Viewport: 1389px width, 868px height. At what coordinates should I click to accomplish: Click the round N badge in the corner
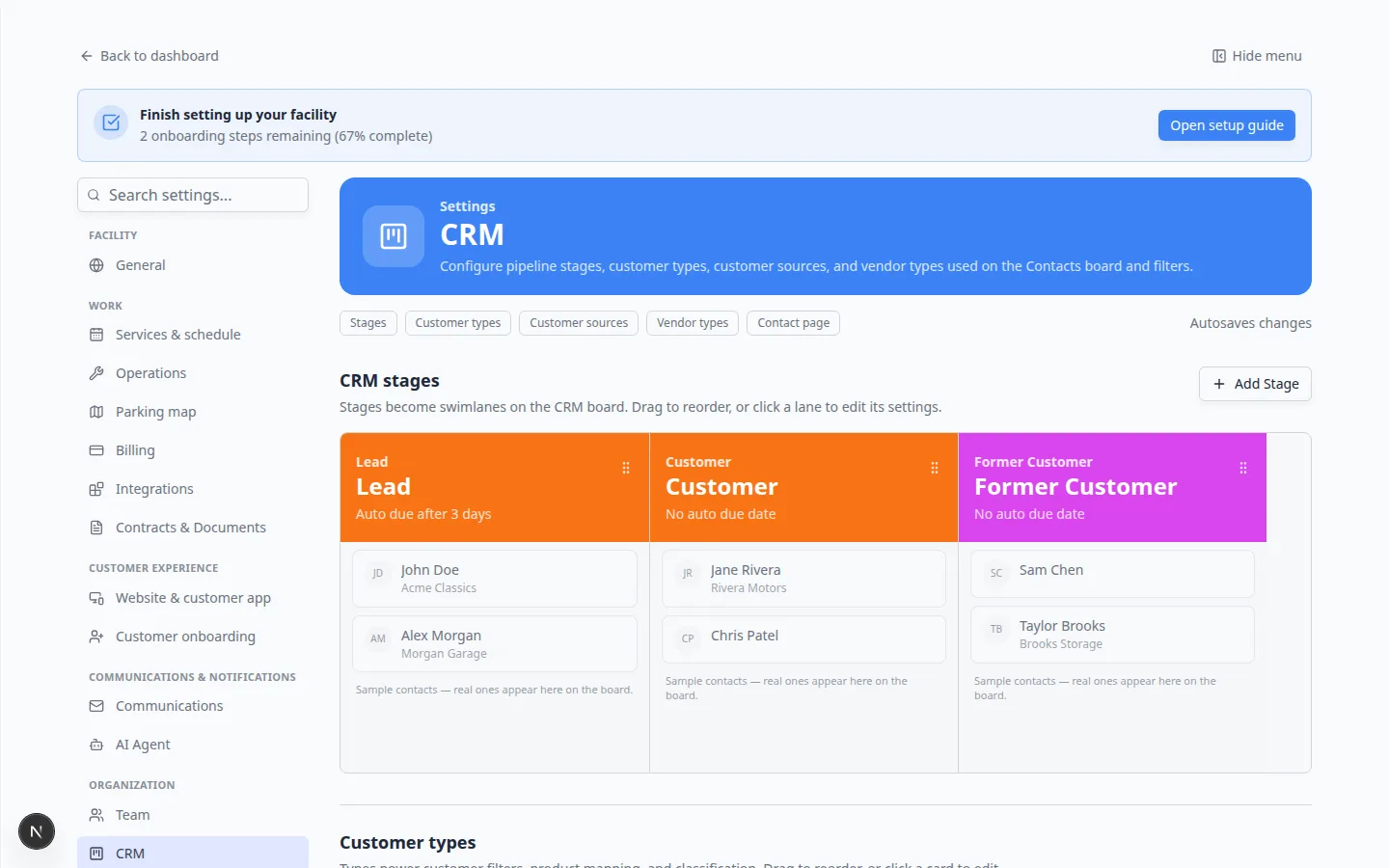click(37, 831)
